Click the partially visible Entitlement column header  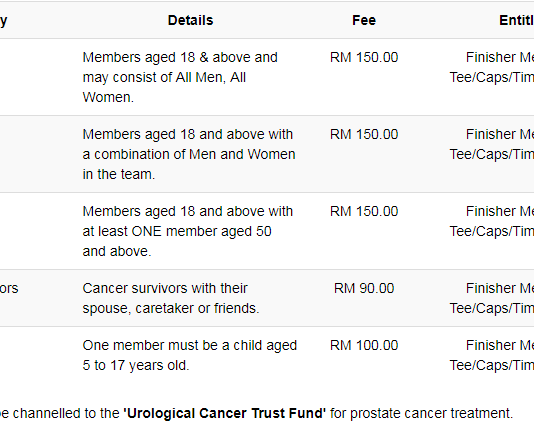coord(516,20)
